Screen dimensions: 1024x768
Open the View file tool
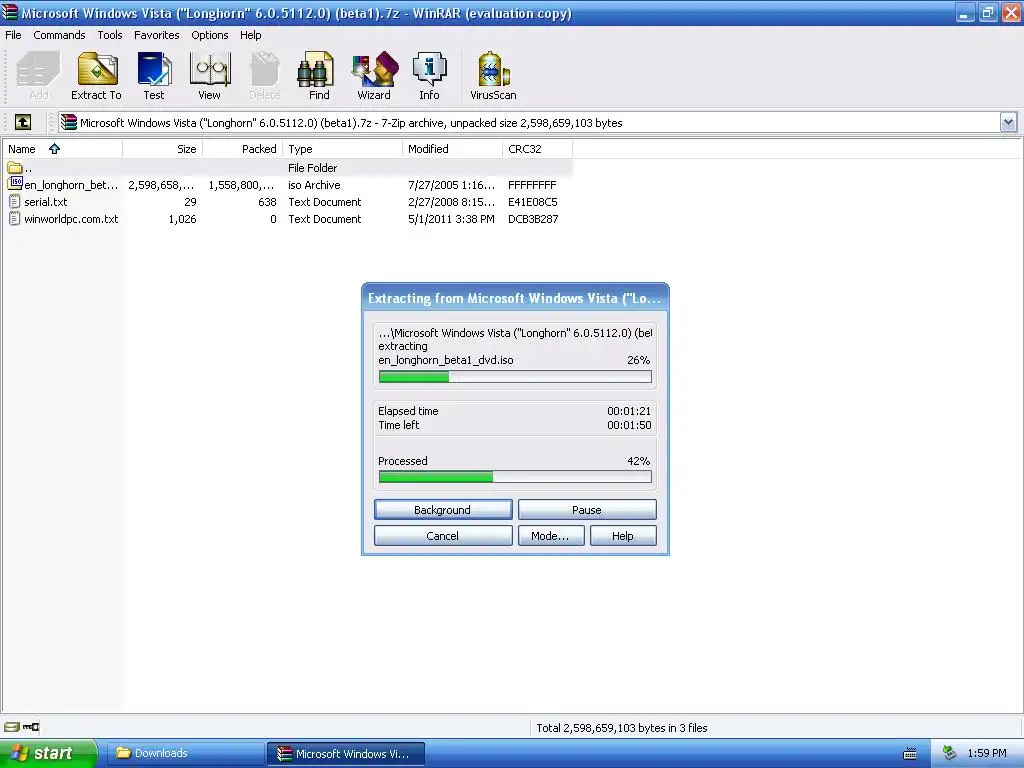[x=210, y=76]
